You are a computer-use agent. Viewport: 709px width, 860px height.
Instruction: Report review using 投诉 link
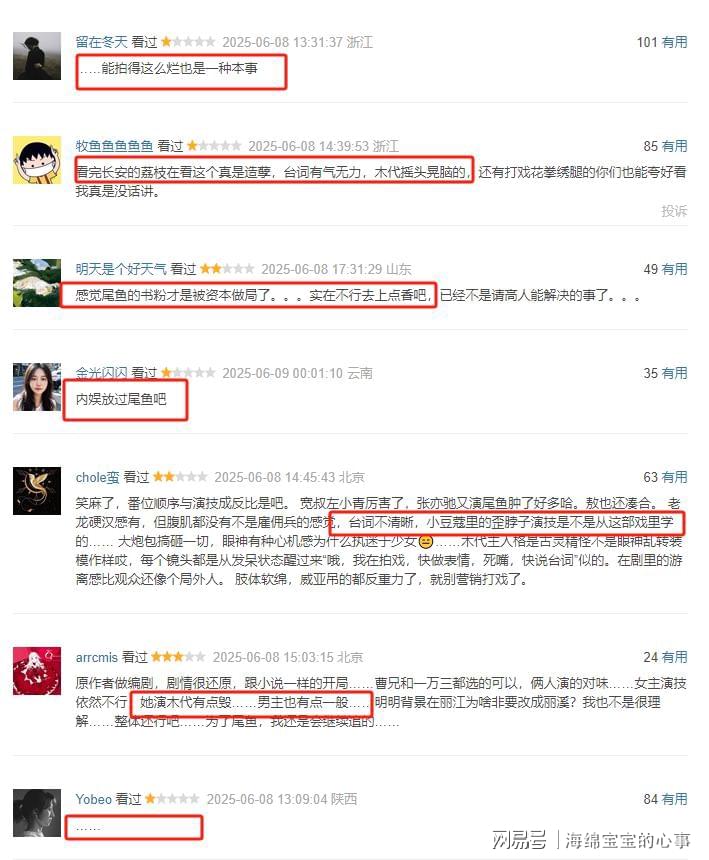coord(674,211)
